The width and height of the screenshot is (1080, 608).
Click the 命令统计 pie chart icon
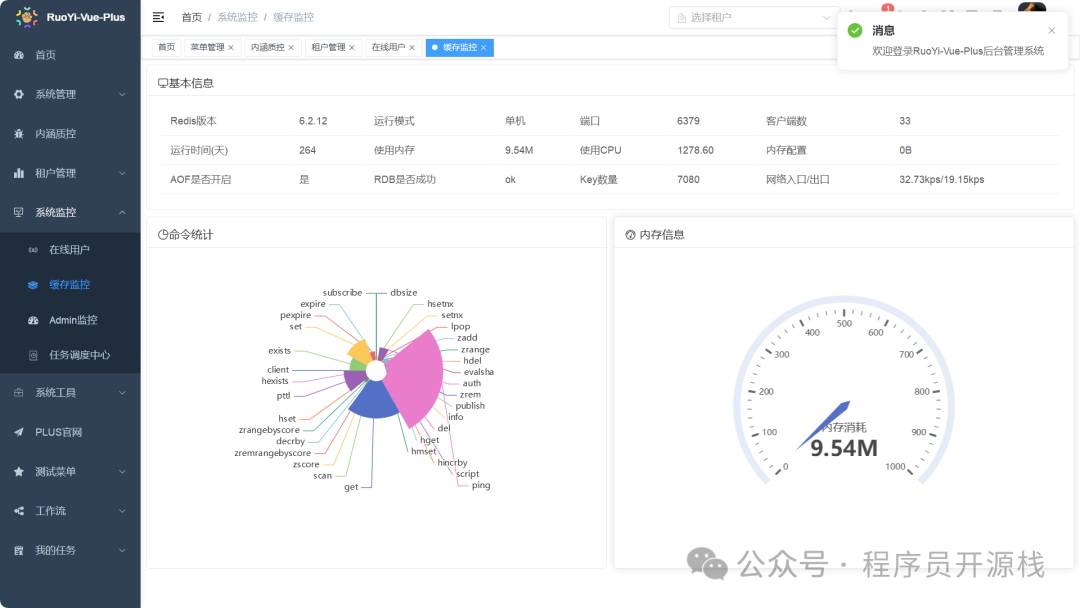163,235
